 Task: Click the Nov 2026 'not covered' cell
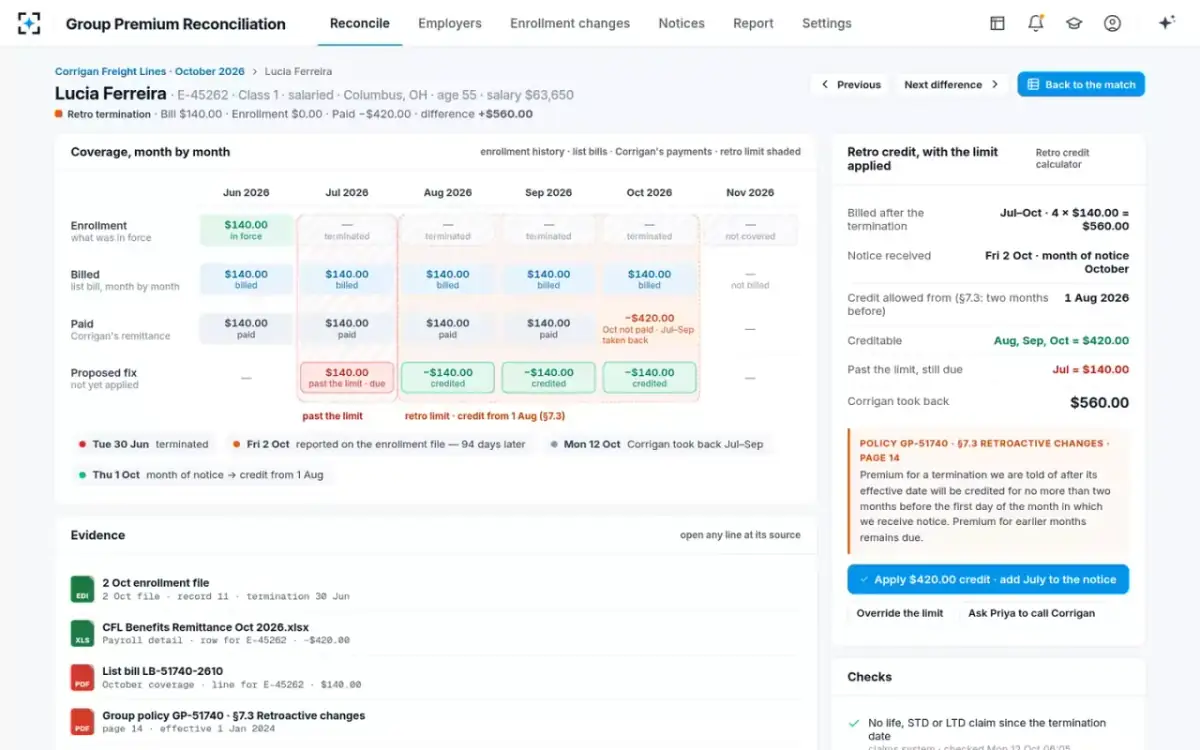click(750, 230)
